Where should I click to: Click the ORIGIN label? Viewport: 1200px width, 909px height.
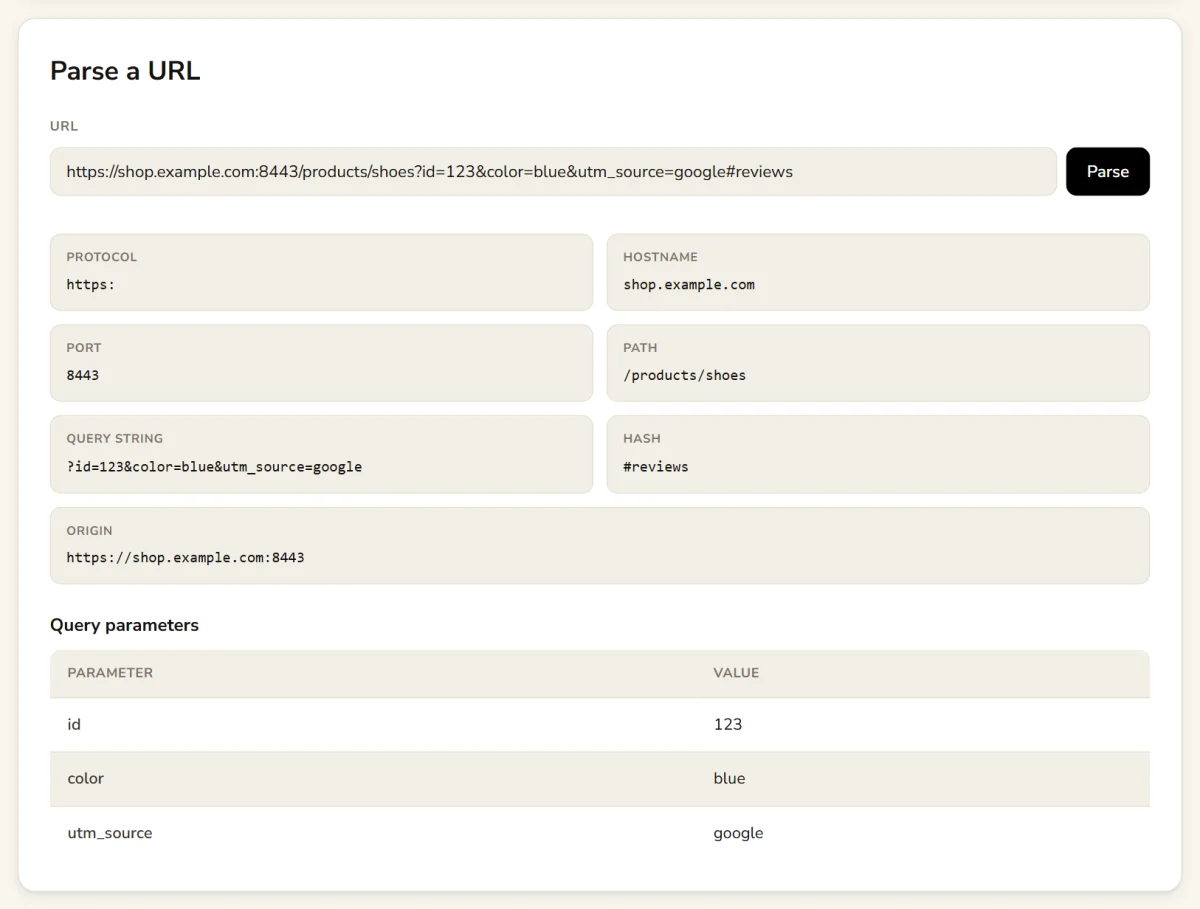point(90,530)
